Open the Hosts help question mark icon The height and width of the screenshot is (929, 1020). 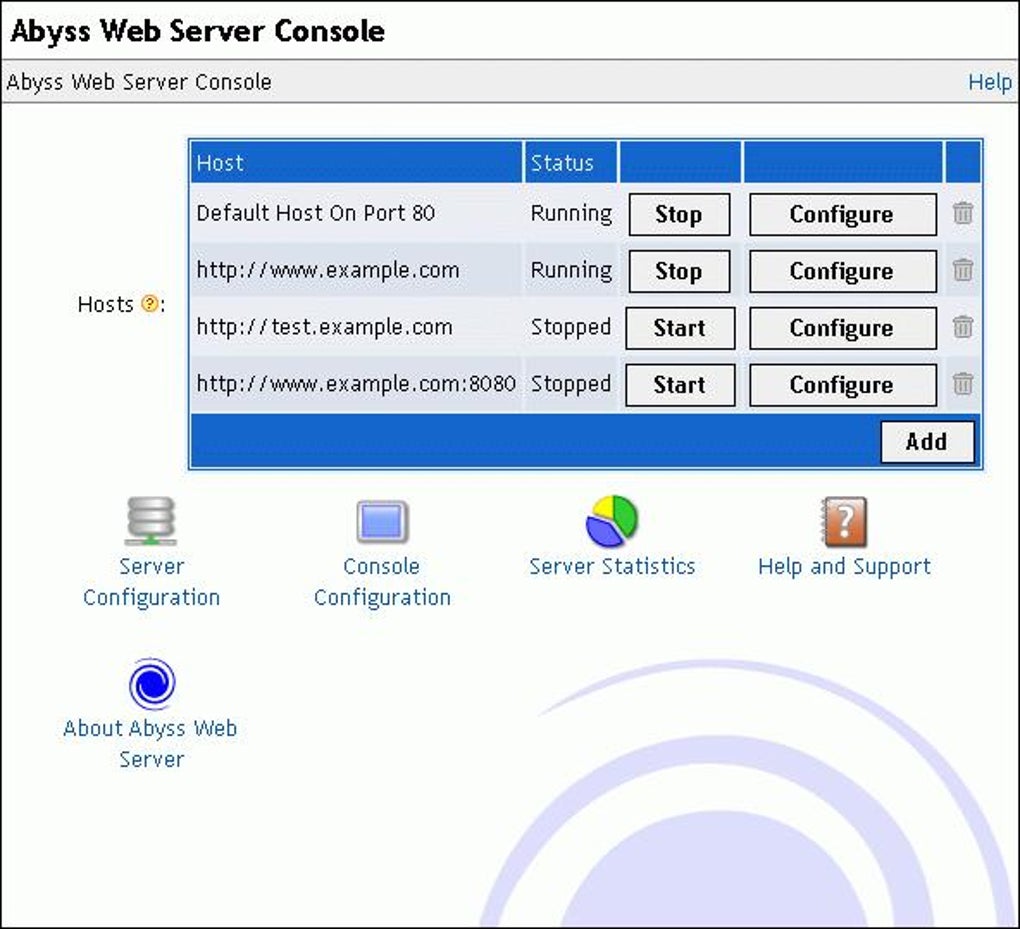pyautogui.click(x=150, y=304)
